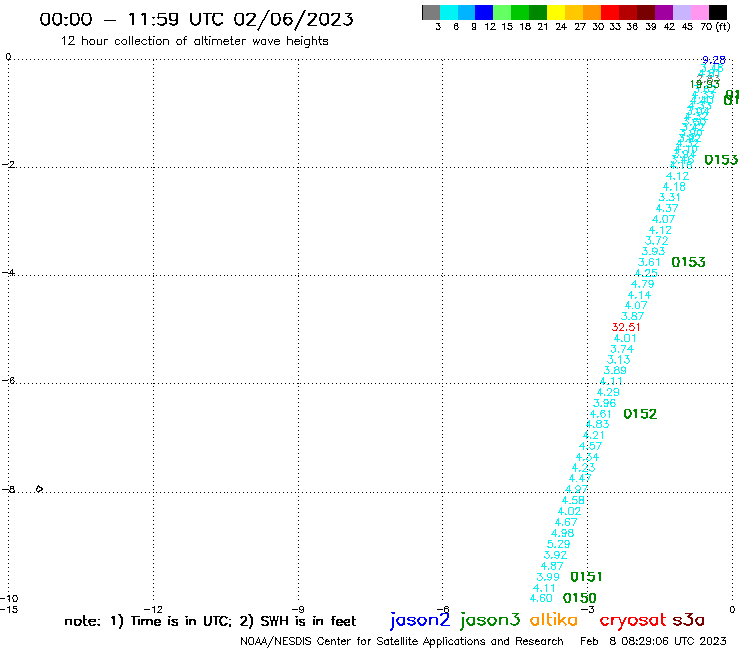
Task: Click the 4.60 value at track bottom
Action: tap(541, 599)
